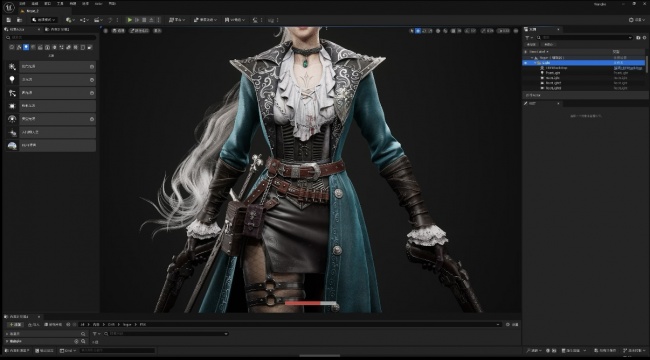
Task: Click the Stop simulation button in toolbar
Action: pos(144,20)
